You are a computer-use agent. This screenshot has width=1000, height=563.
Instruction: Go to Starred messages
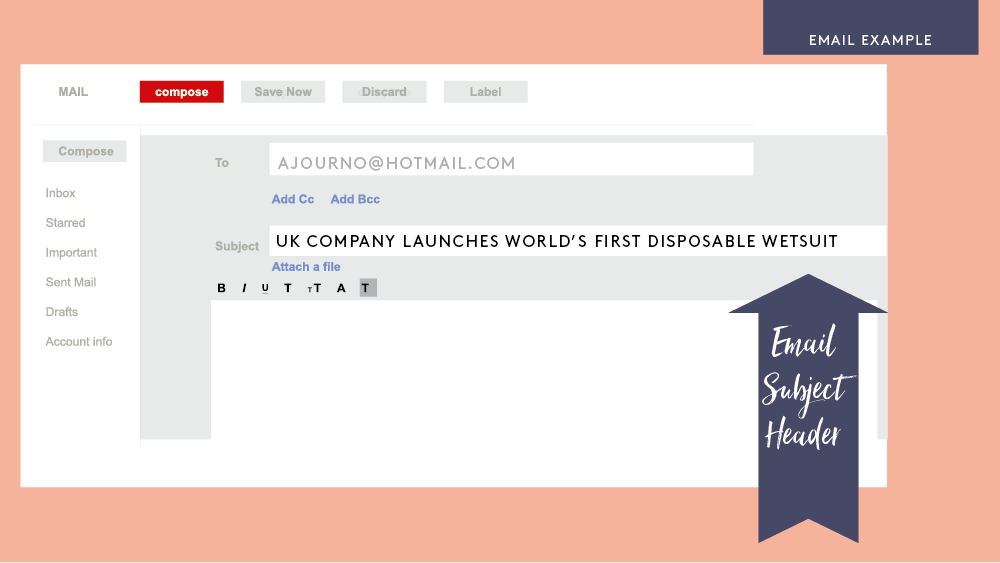click(65, 223)
